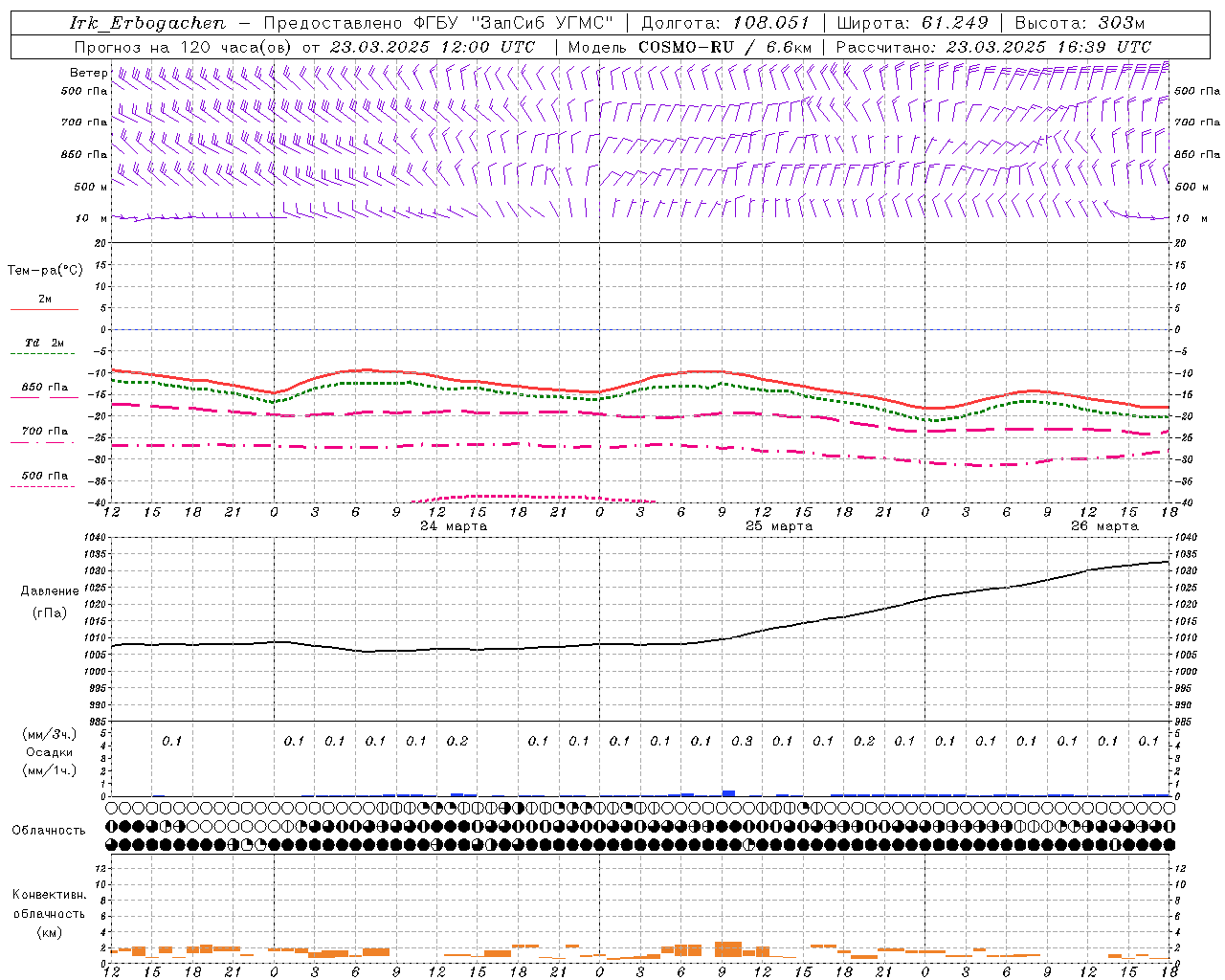Screen dimensions: 1225x980
Task: Click the Ветер panel label
Action: pyautogui.click(x=89, y=73)
